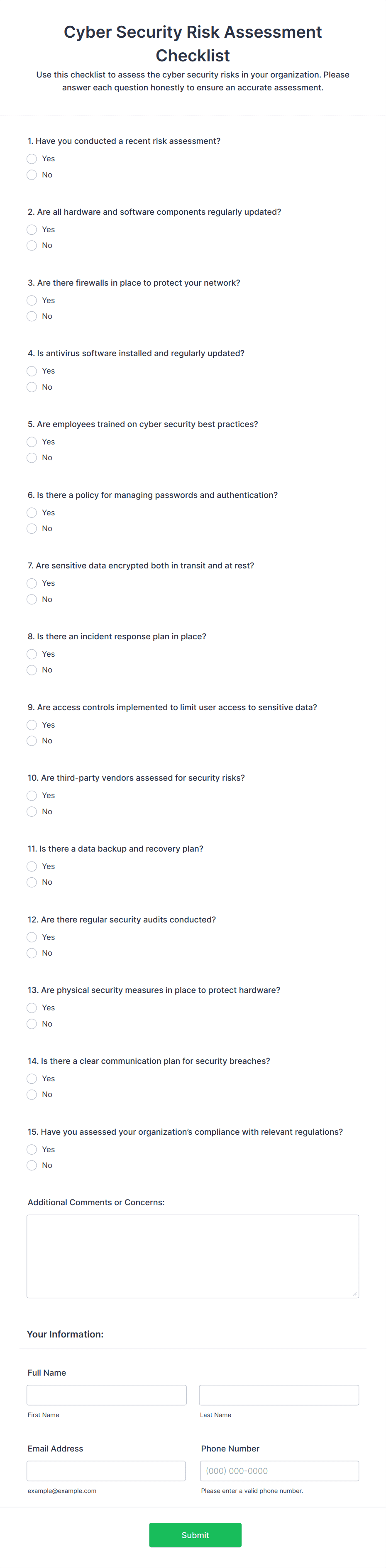Select No for incident response plan

coord(32,670)
